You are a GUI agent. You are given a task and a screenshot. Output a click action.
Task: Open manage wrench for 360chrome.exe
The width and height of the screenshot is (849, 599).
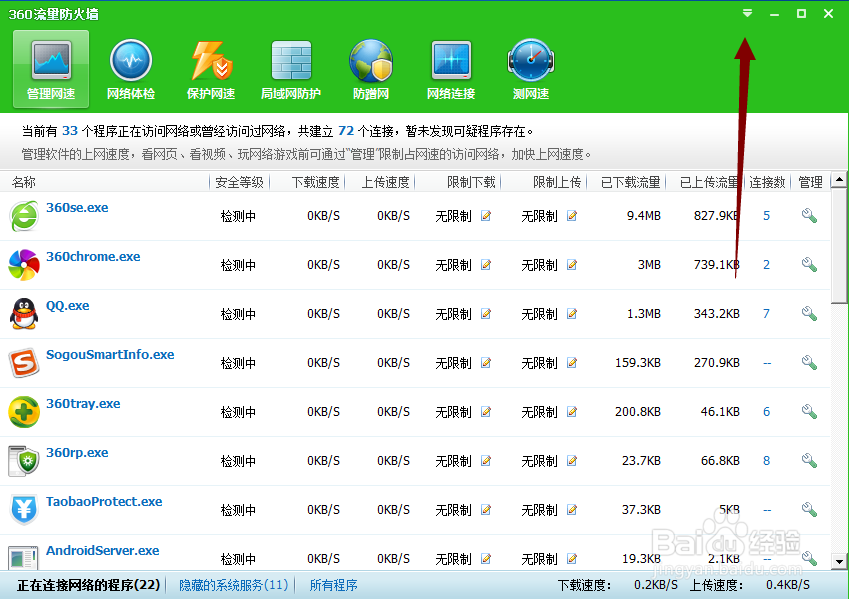tap(809, 265)
